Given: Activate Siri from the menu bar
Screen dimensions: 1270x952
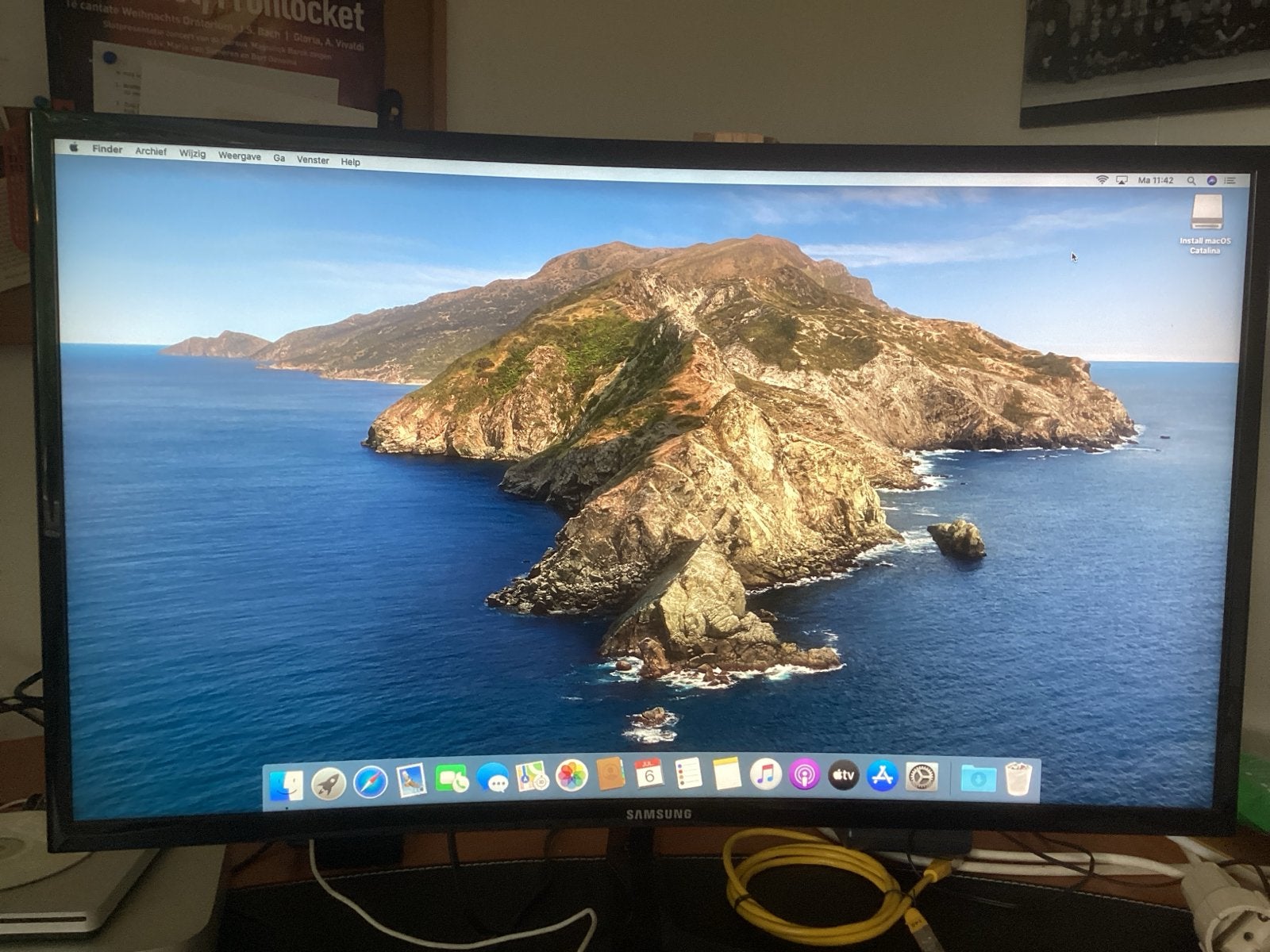Looking at the screenshot, I should [x=1212, y=181].
